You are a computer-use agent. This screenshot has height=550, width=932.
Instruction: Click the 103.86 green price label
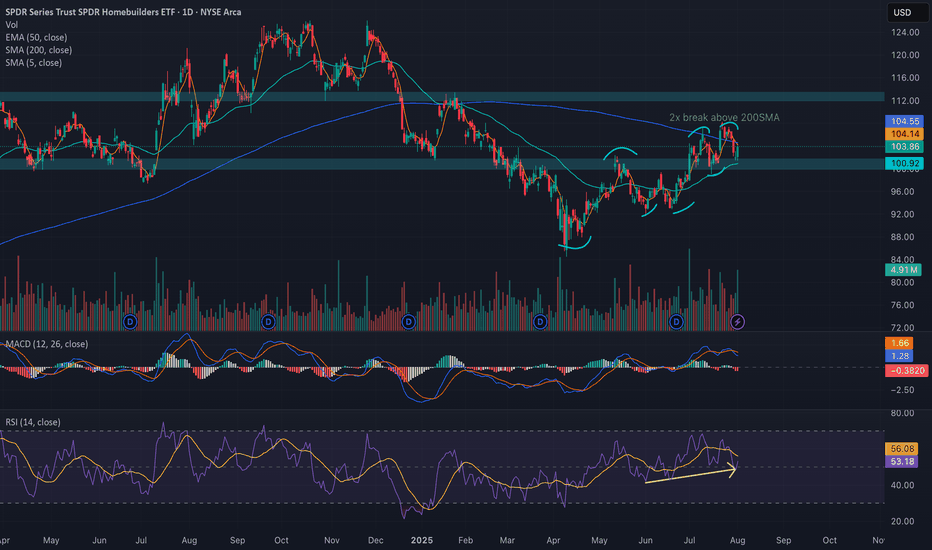pos(905,146)
